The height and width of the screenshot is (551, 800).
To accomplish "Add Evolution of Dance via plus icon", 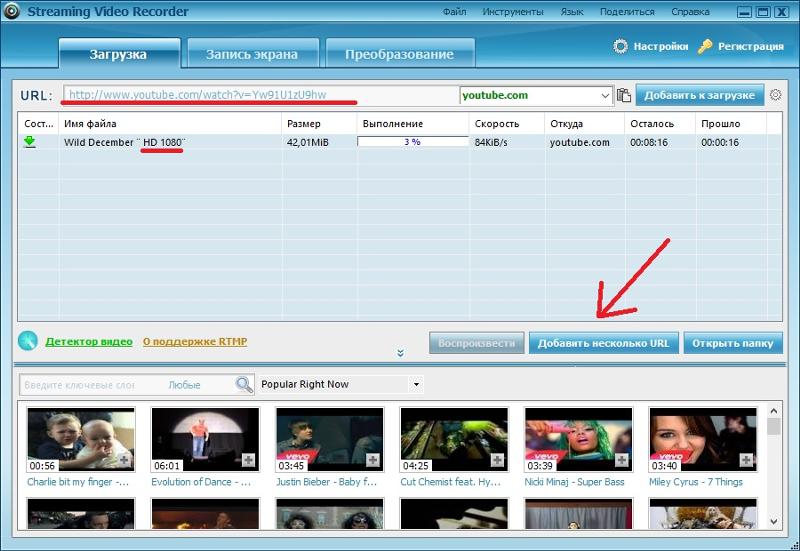I will (x=248, y=460).
